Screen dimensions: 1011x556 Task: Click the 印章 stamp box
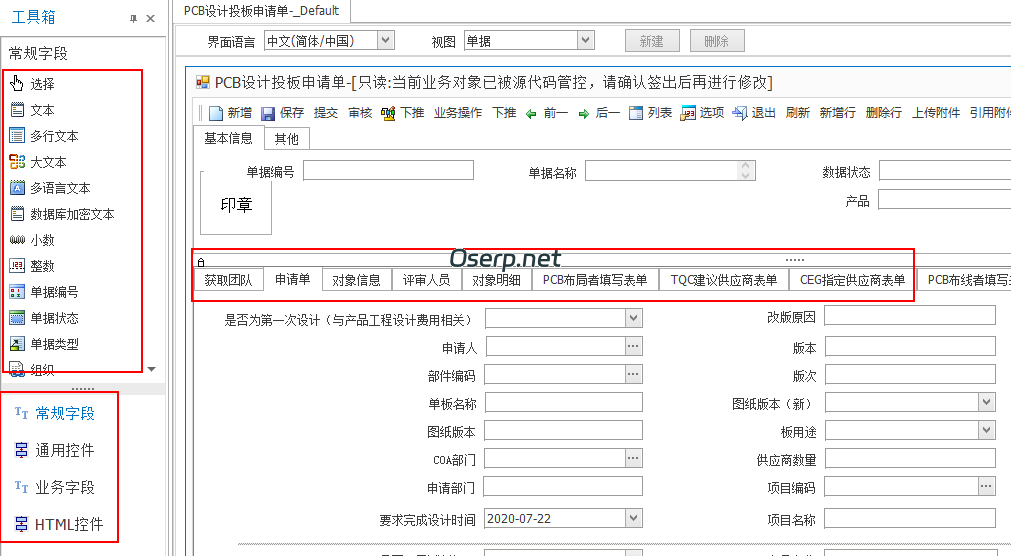coord(236,203)
